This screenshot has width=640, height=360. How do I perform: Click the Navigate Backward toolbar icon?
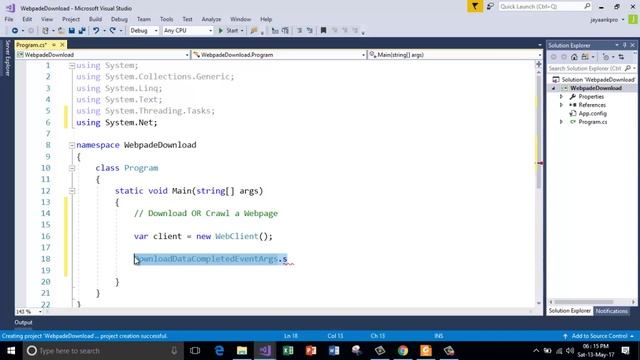tap(15, 31)
